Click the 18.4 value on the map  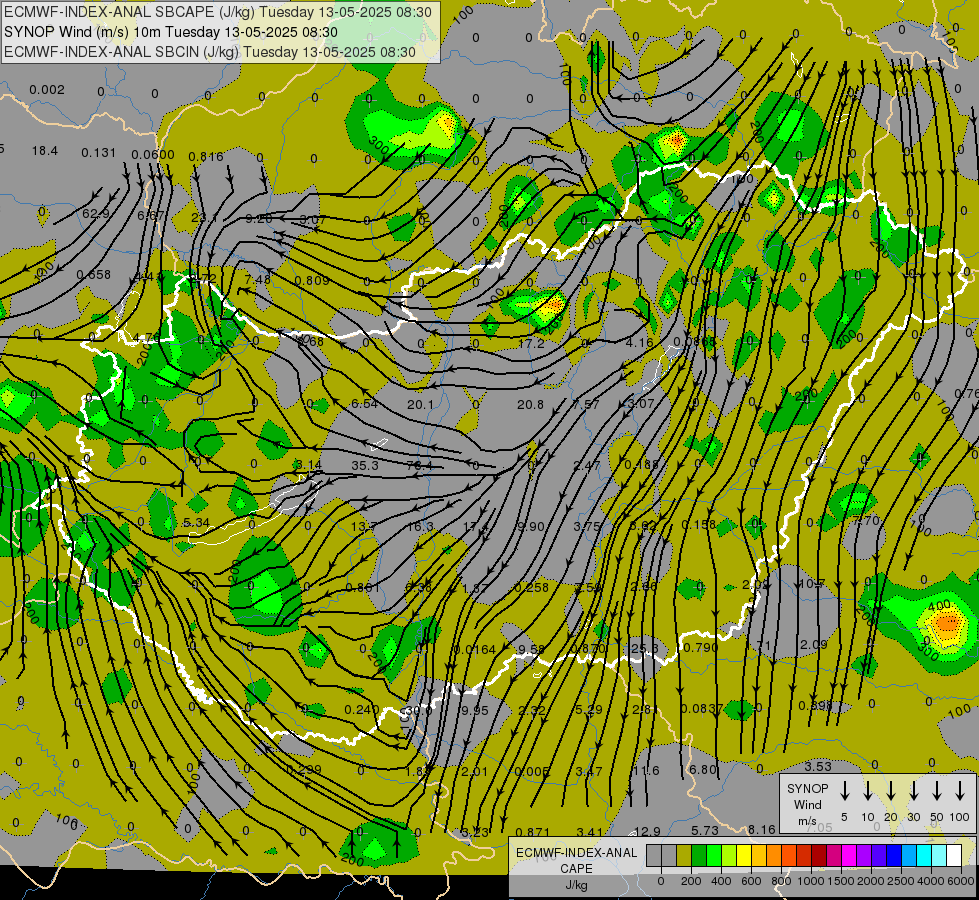click(45, 151)
